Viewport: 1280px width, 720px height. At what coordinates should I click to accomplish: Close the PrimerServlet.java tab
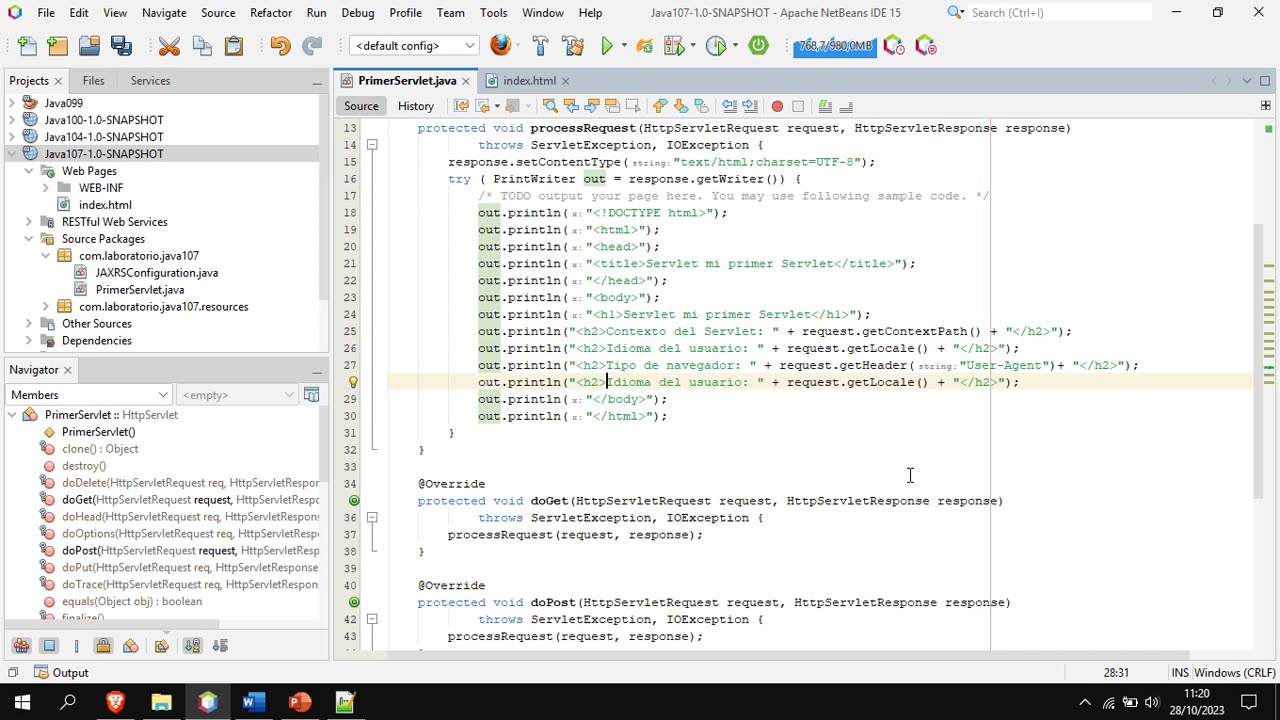coord(465,81)
